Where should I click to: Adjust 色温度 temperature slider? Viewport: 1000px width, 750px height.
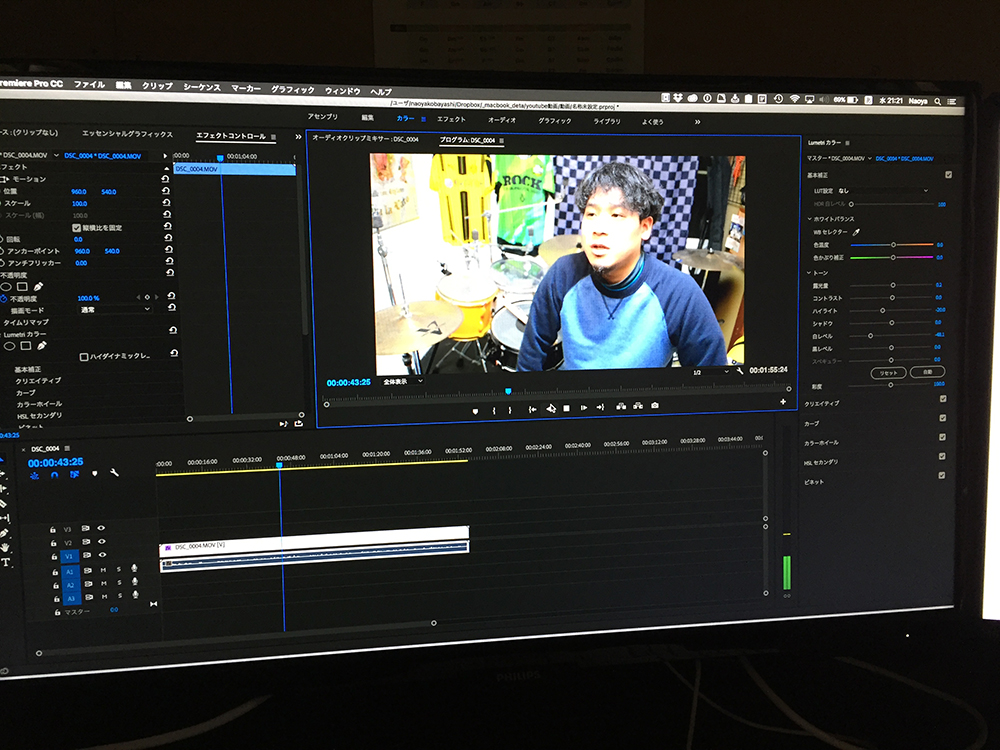(892, 245)
